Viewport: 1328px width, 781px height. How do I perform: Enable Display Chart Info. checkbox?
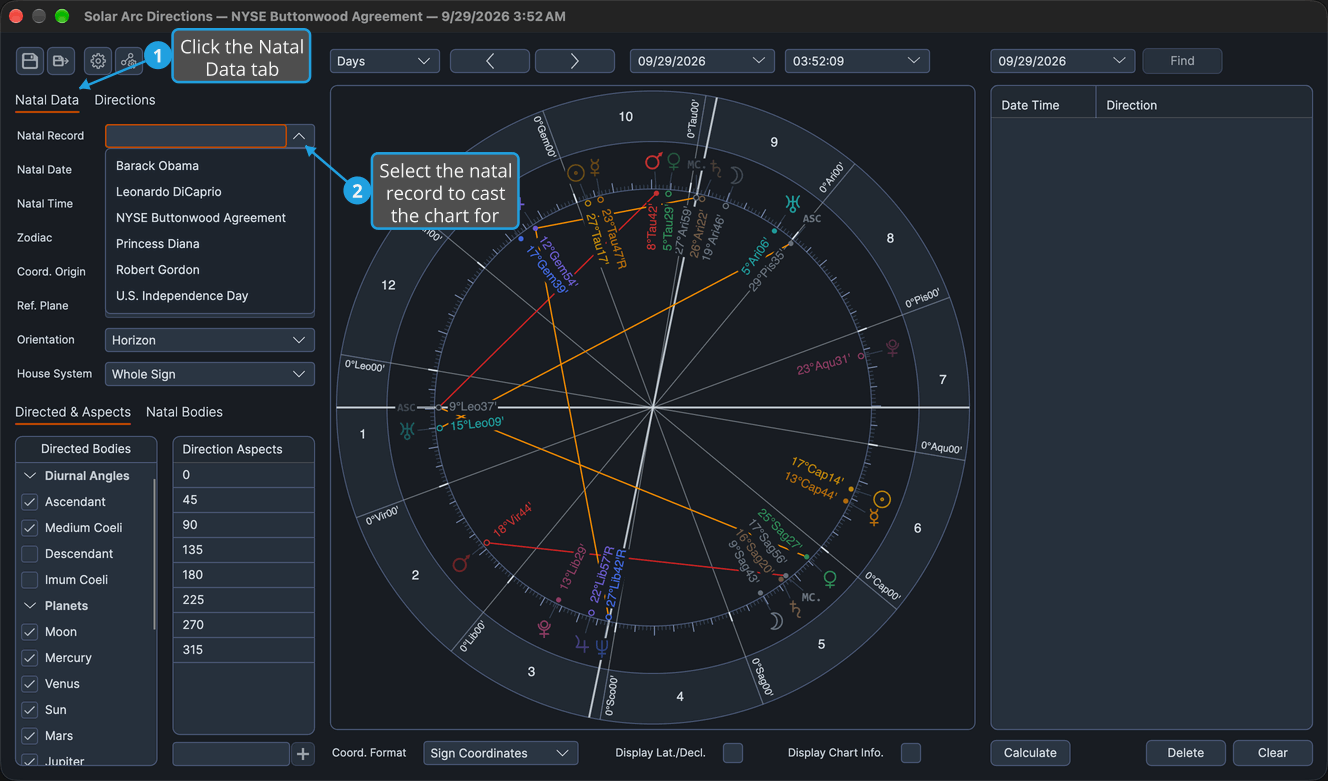point(911,753)
